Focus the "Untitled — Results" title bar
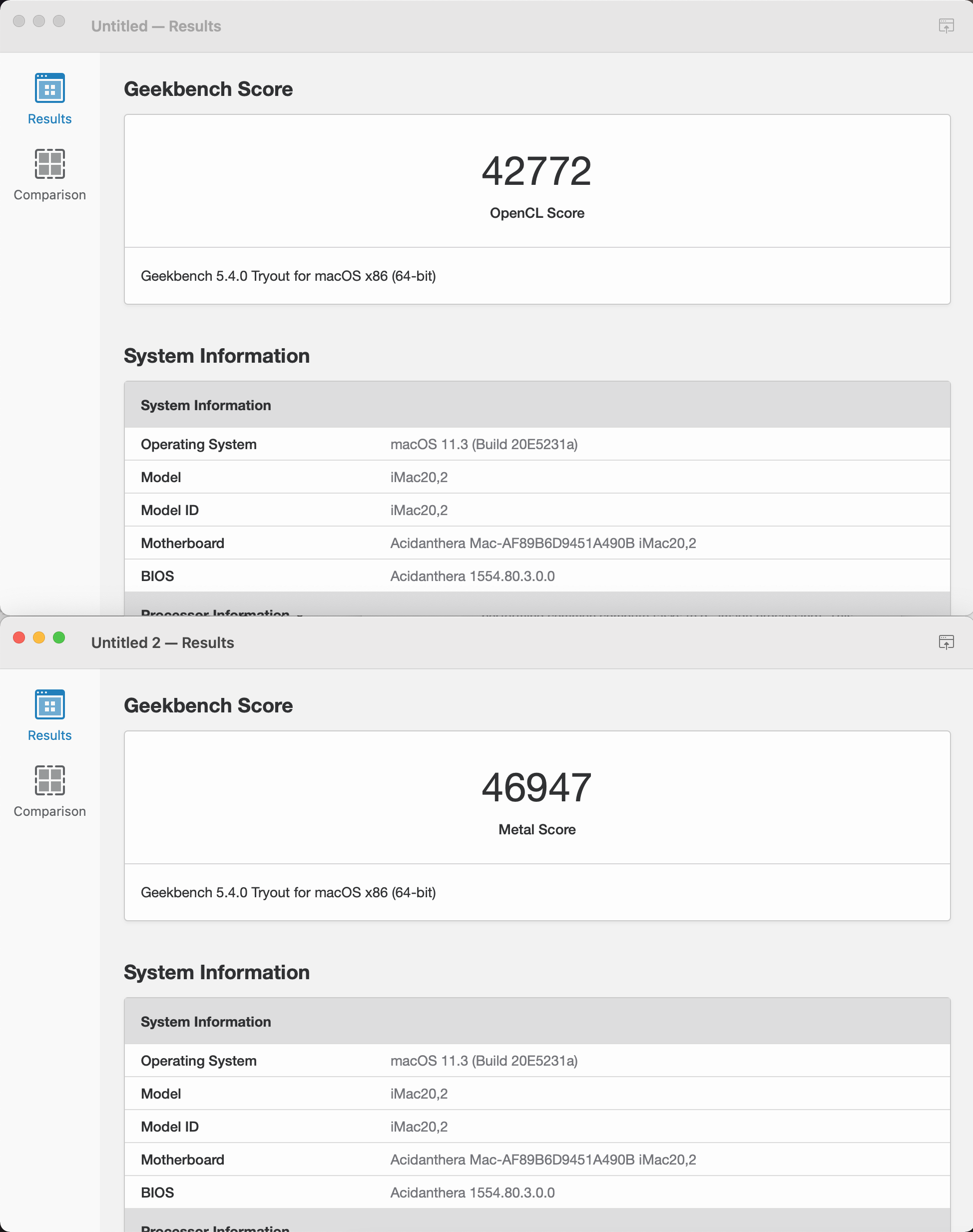Image resolution: width=973 pixels, height=1232 pixels. [156, 26]
